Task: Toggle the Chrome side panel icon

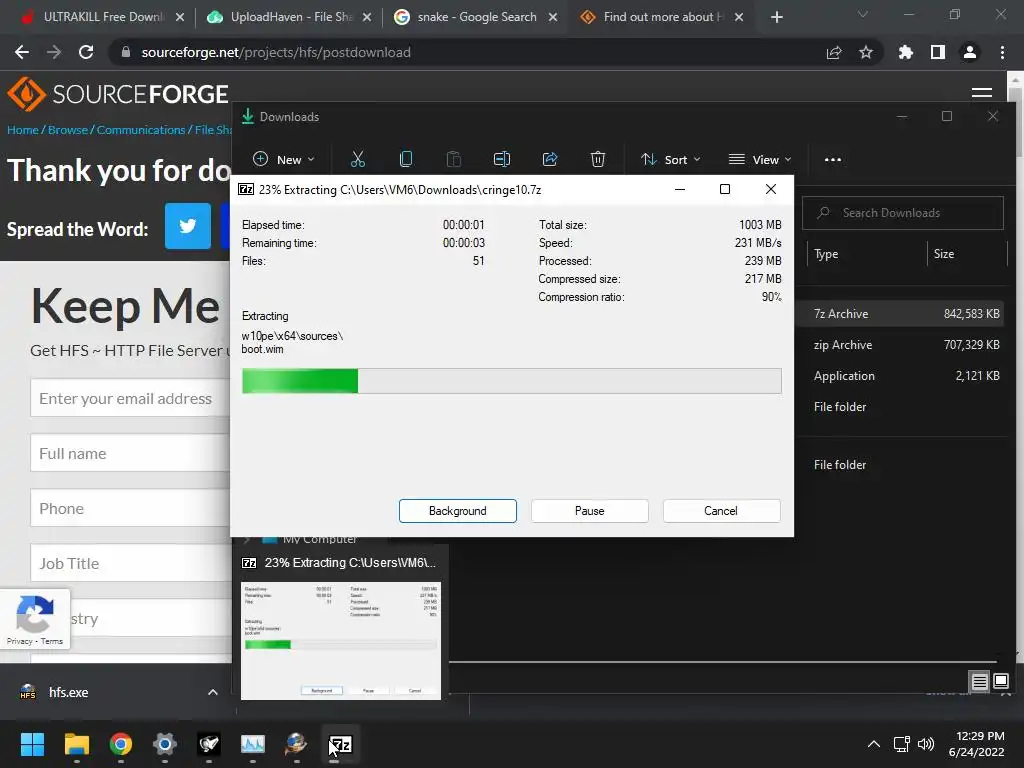Action: pyautogui.click(x=938, y=52)
